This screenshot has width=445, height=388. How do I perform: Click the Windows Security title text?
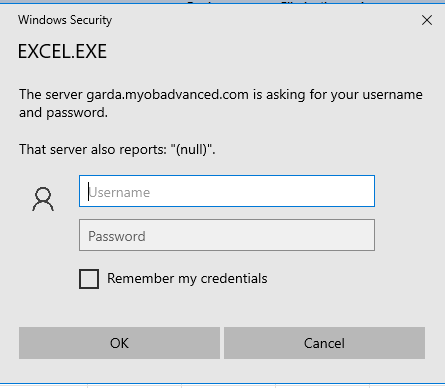coord(65,20)
